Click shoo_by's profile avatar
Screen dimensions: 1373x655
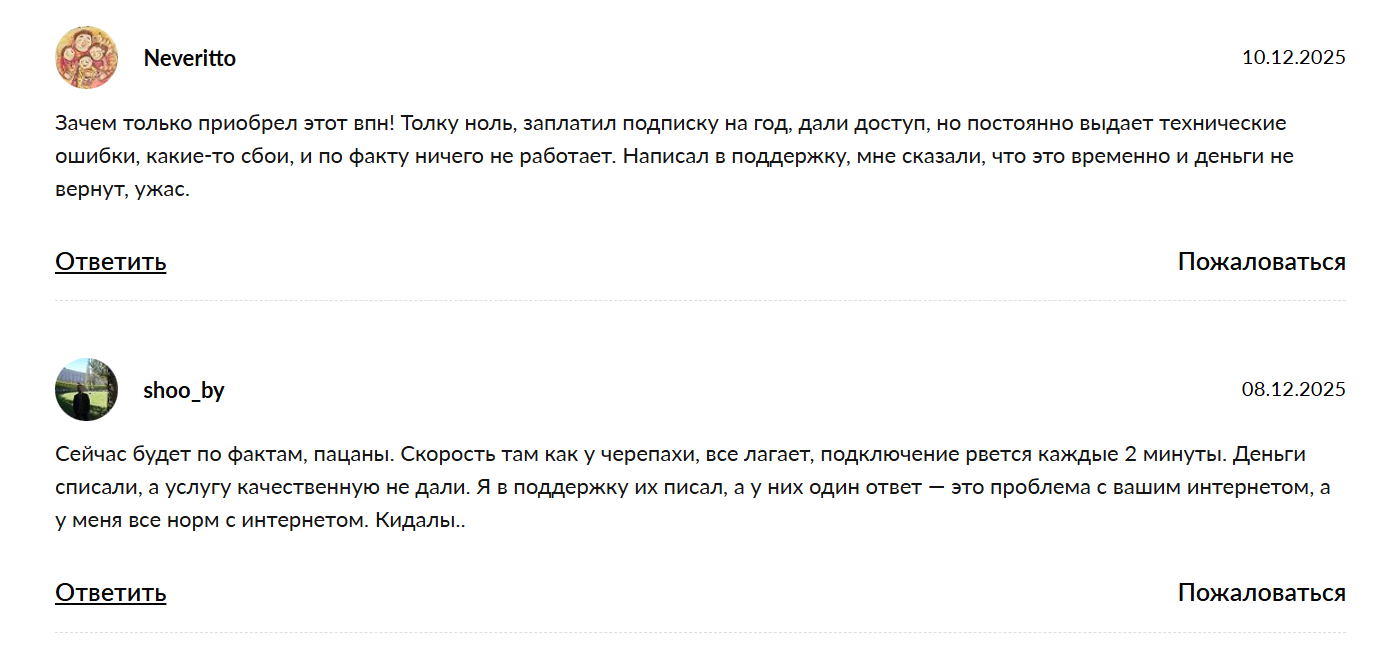coord(86,389)
